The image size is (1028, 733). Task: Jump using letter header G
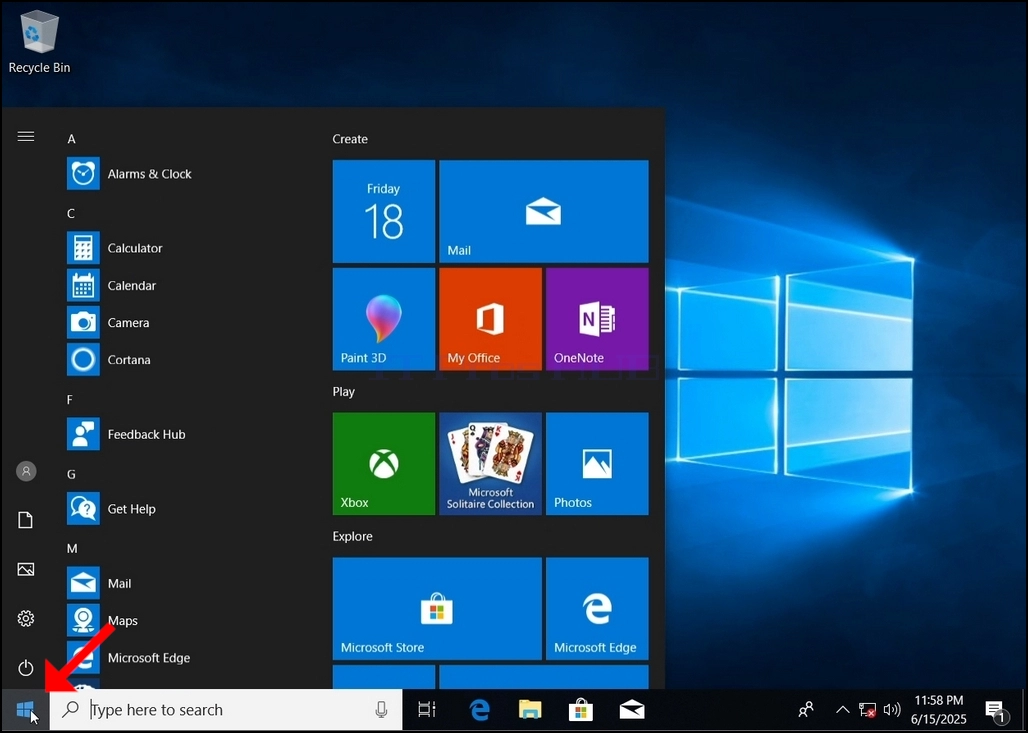pos(71,474)
